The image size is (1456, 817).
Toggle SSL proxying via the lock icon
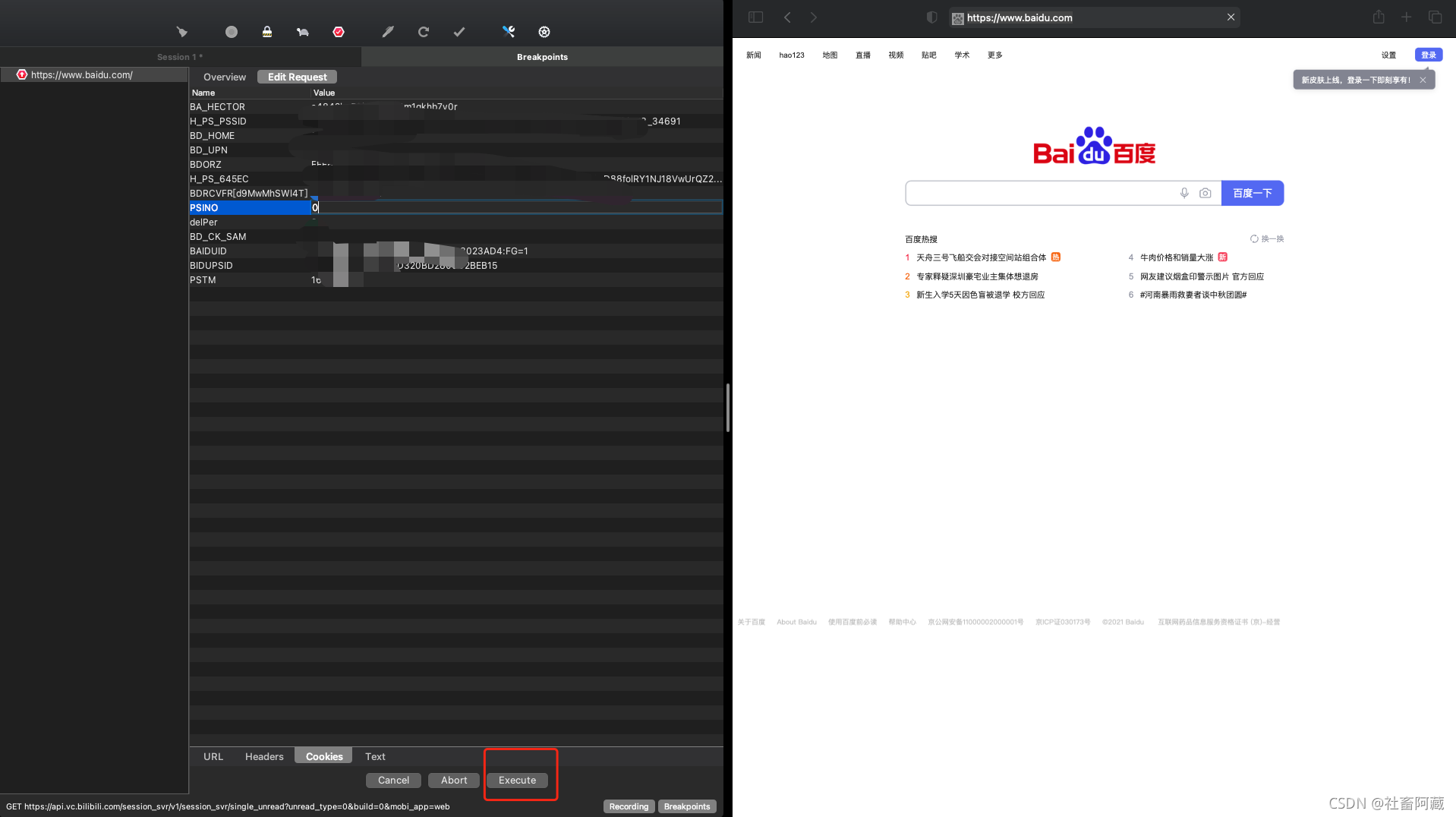pyautogui.click(x=266, y=32)
